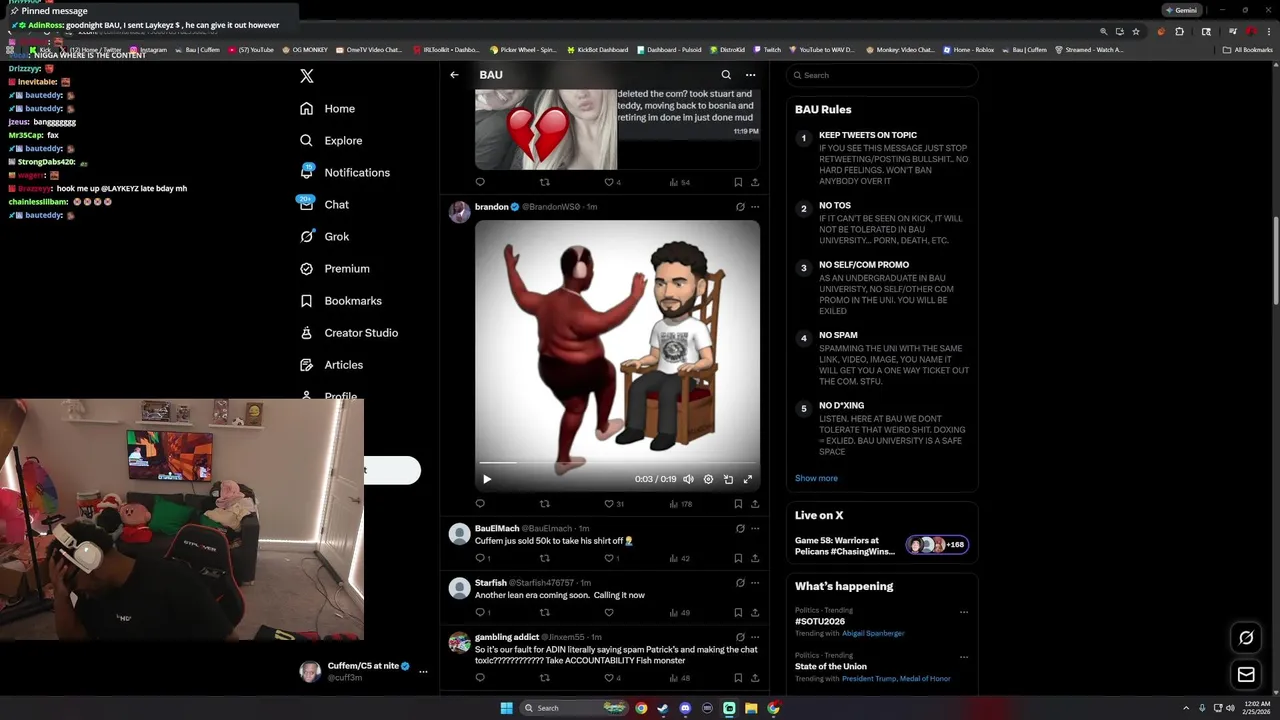The height and width of the screenshot is (720, 1280).
Task: Open brandon's profile name link
Action: (492, 207)
